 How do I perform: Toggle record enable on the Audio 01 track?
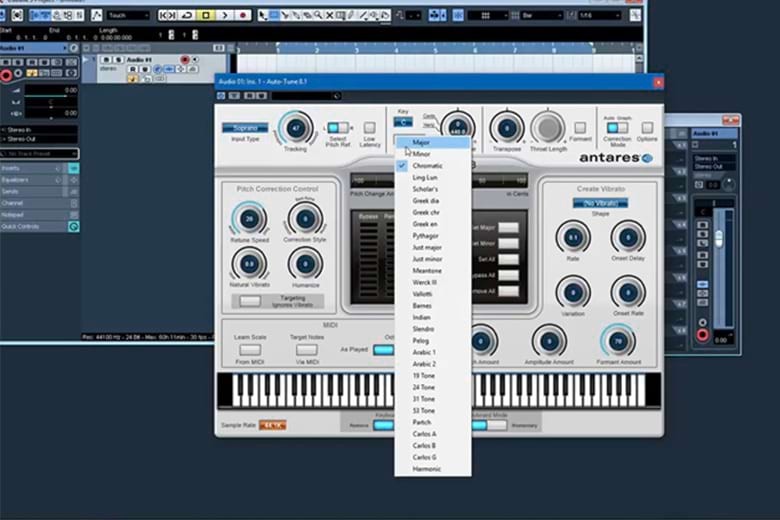[x=185, y=60]
